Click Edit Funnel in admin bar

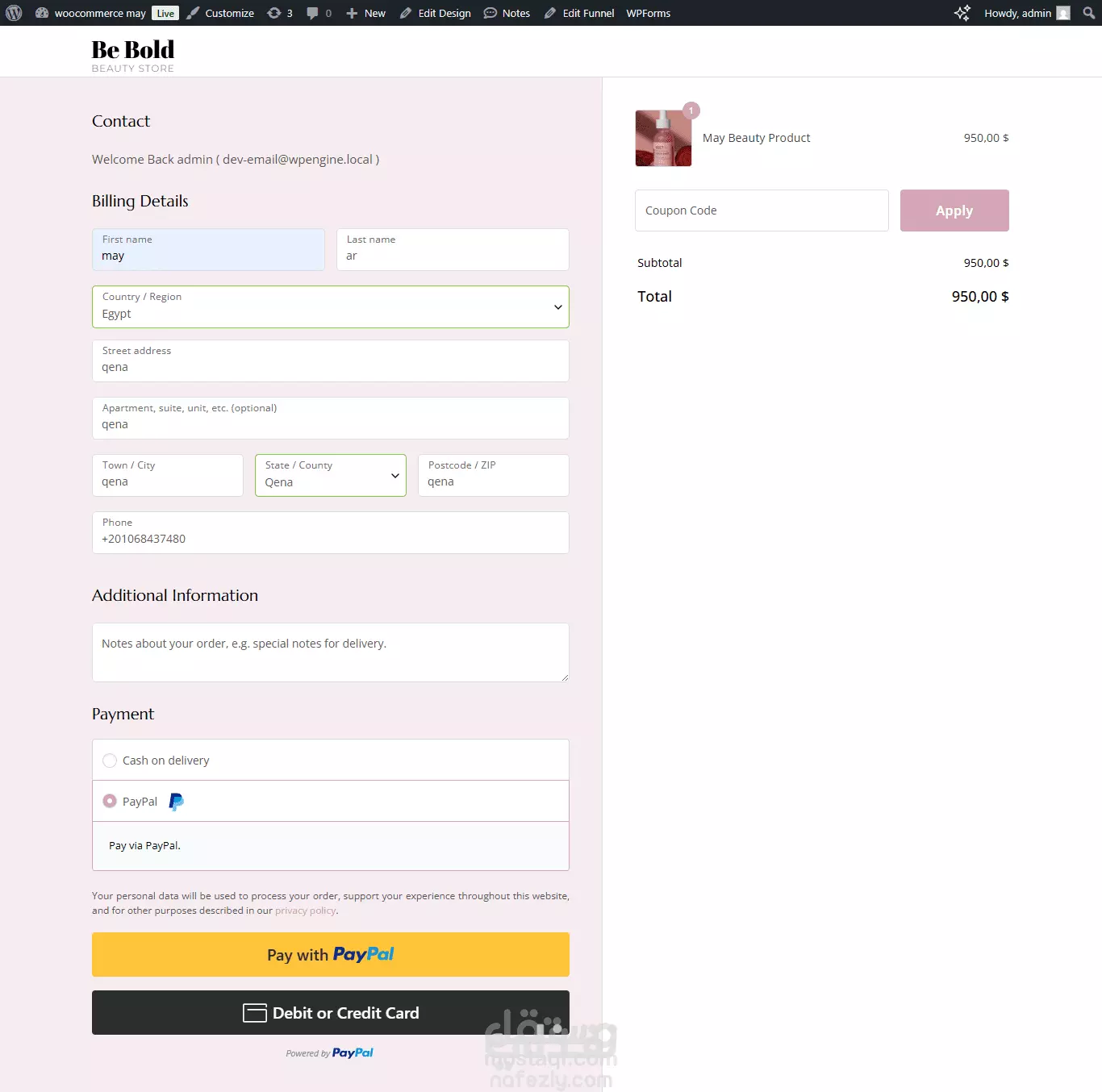click(x=579, y=13)
